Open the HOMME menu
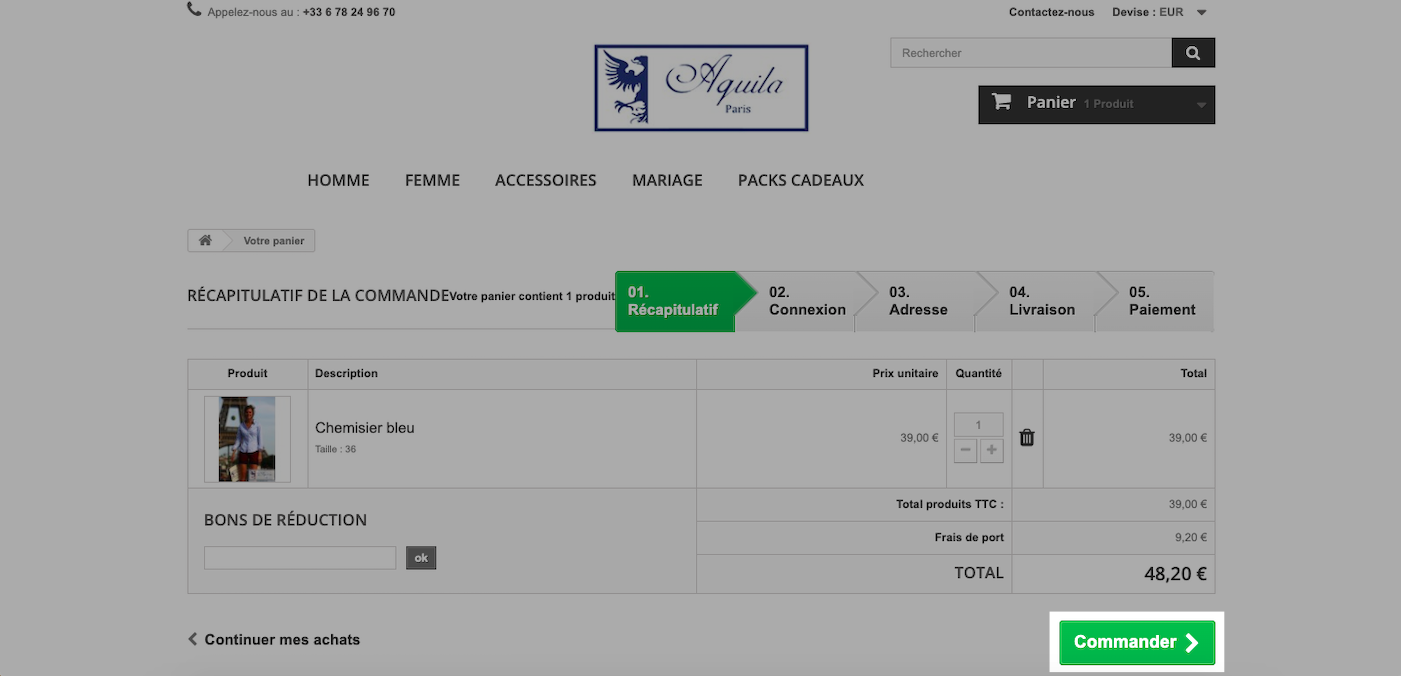1401x676 pixels. [x=338, y=180]
